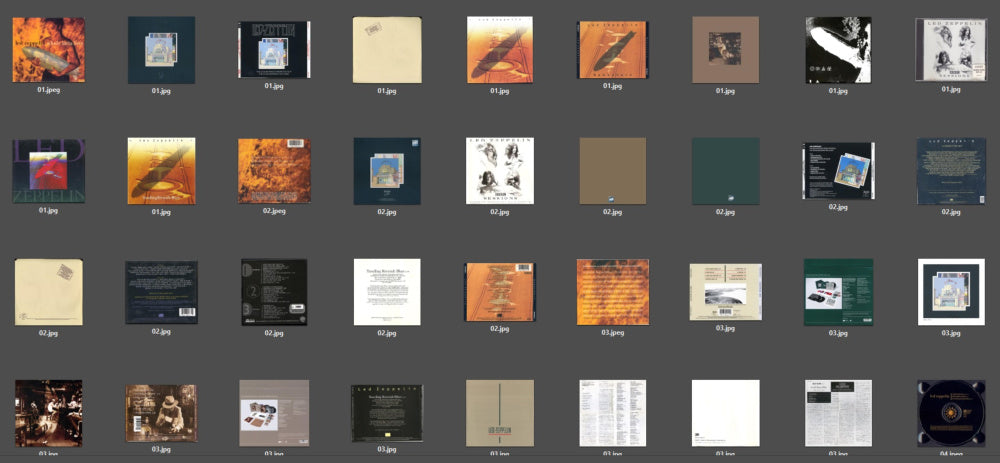Open green box set advertisement thumbnail

[839, 292]
